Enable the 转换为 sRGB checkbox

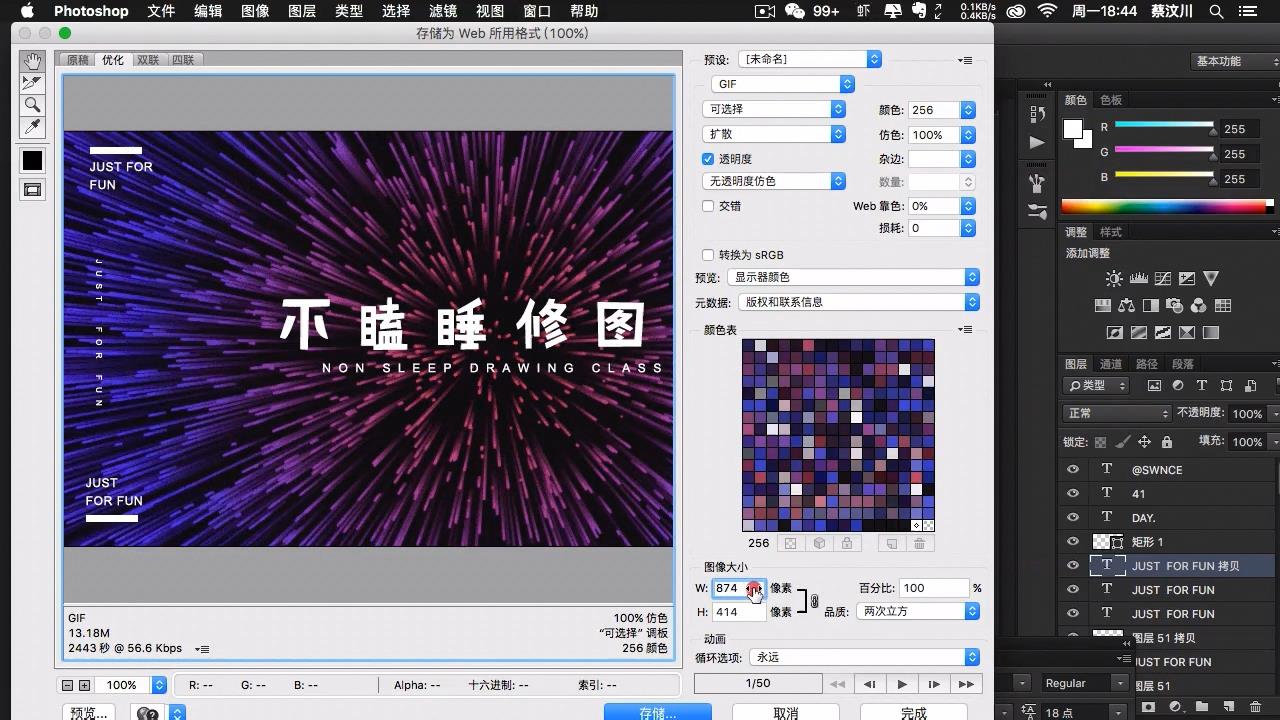pyautogui.click(x=708, y=255)
